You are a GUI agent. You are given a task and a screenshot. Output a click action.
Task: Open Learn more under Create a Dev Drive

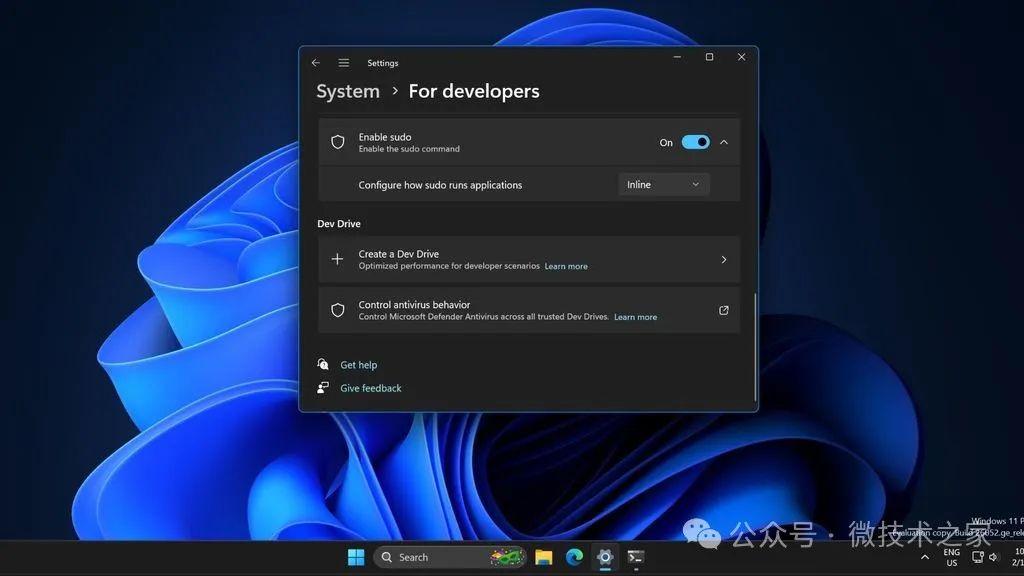tap(565, 266)
